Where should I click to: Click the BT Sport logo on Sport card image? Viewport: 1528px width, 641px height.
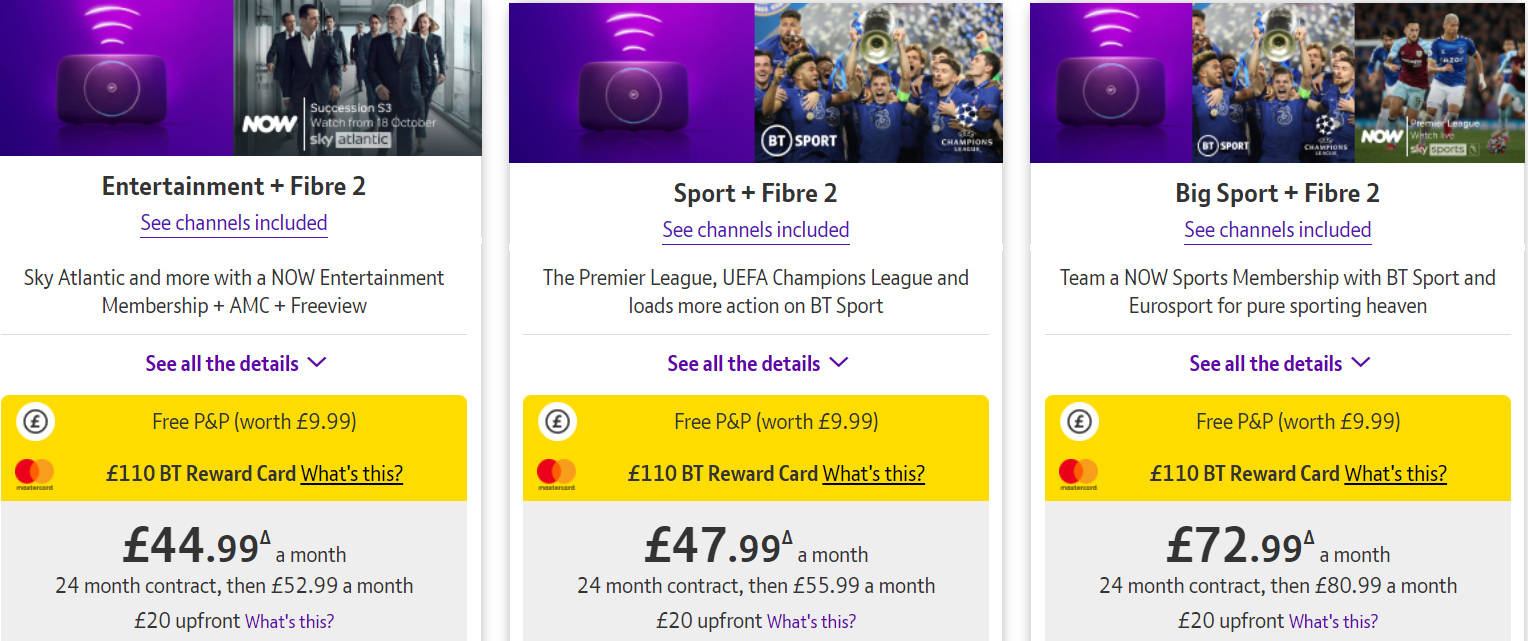coord(799,141)
